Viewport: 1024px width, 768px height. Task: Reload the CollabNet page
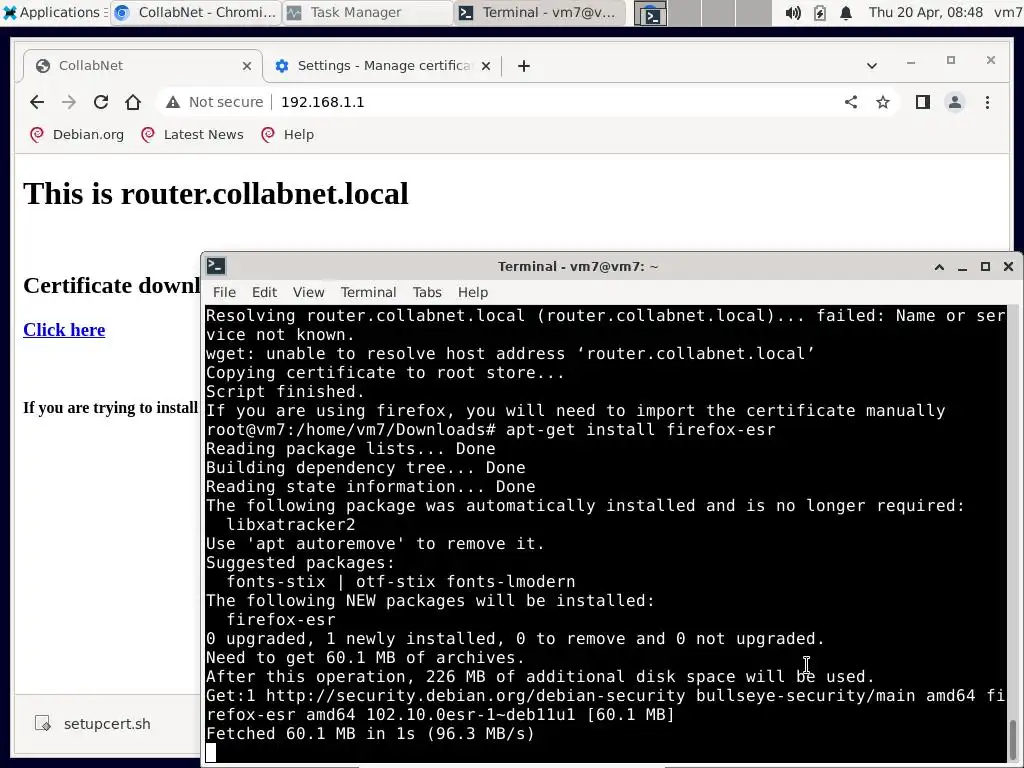[101, 102]
